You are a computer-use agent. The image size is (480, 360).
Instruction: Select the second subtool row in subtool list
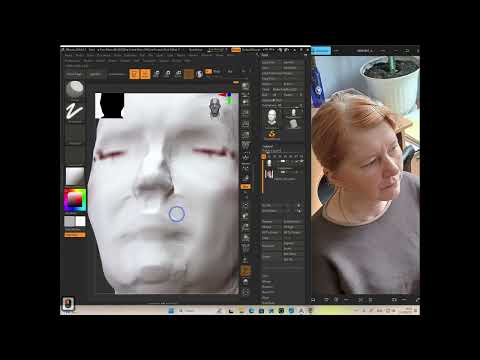(283, 174)
